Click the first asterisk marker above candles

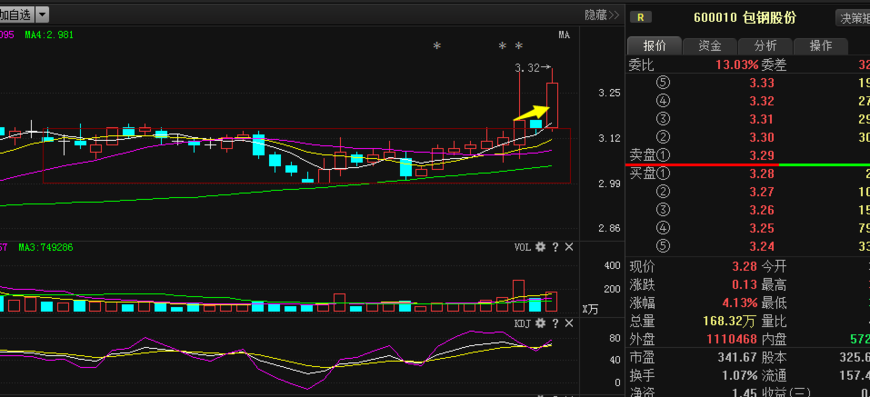(x=437, y=46)
